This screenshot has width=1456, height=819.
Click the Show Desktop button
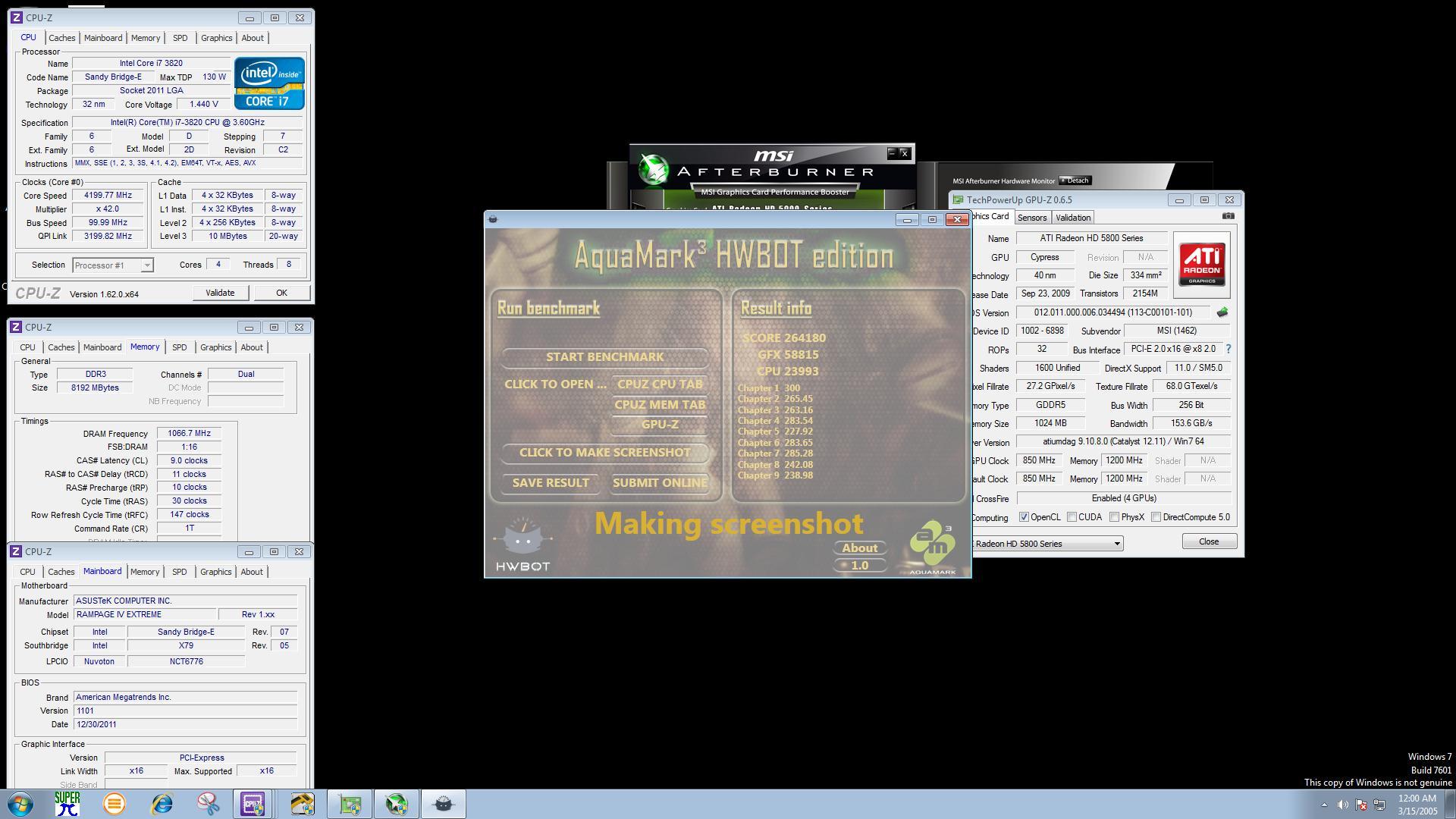click(1451, 804)
